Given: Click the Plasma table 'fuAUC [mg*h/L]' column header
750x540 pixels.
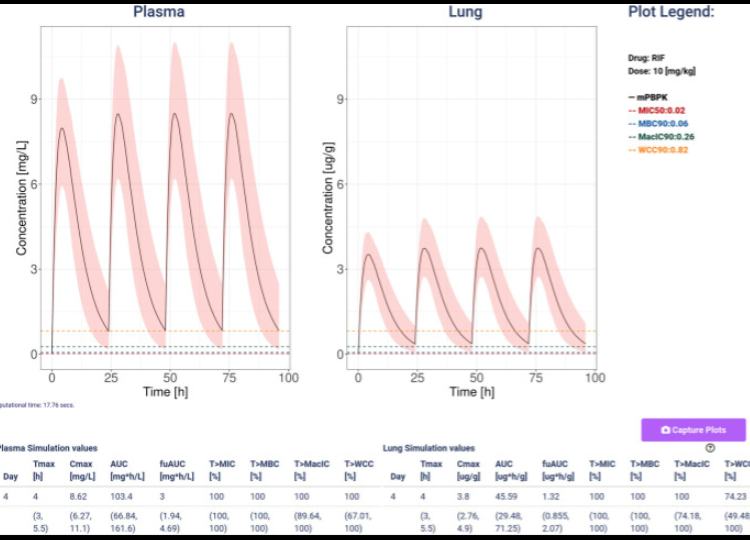Looking at the screenshot, I should 177,470.
